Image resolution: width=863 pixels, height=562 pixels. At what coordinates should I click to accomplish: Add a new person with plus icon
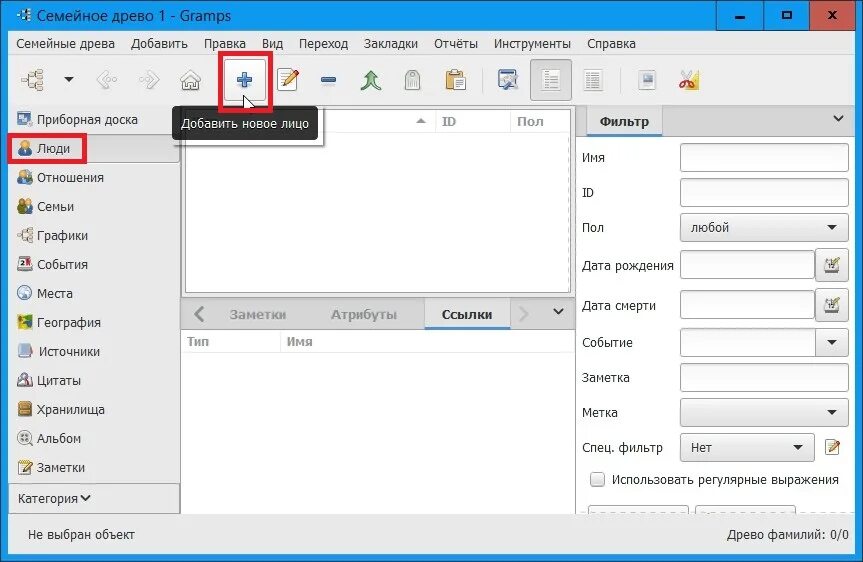(244, 80)
